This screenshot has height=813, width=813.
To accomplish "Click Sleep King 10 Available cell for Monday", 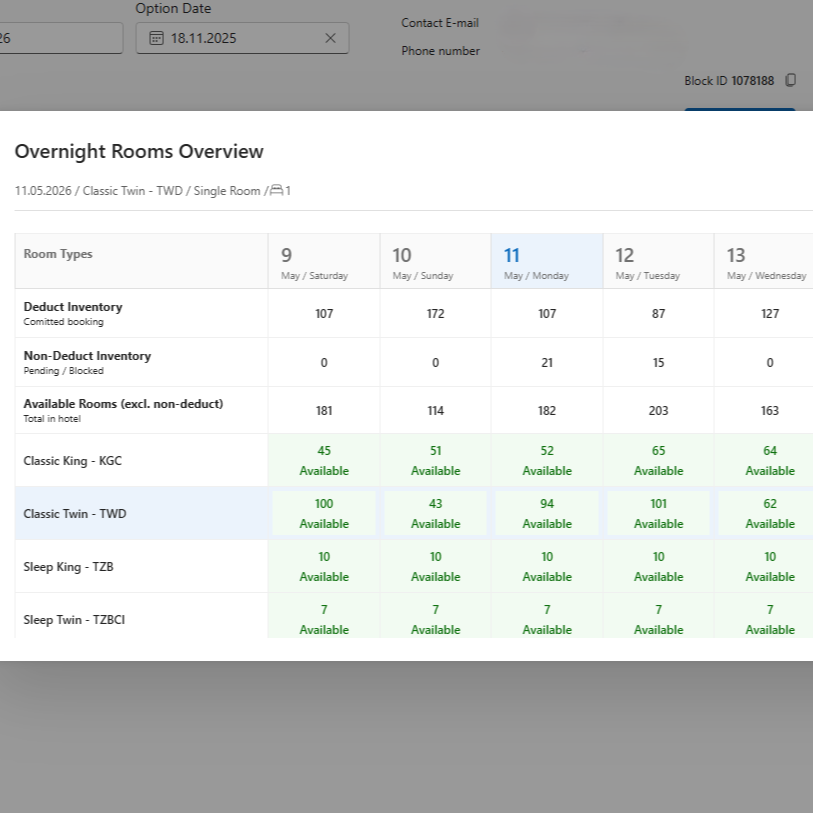I will [x=547, y=566].
